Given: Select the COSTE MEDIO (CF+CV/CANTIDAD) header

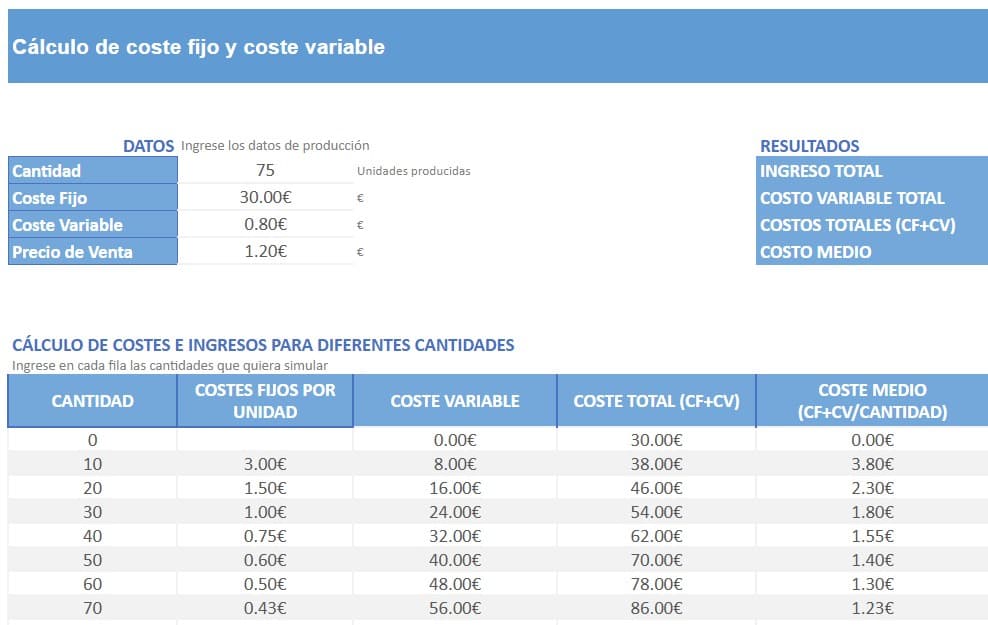Looking at the screenshot, I should pos(872,401).
